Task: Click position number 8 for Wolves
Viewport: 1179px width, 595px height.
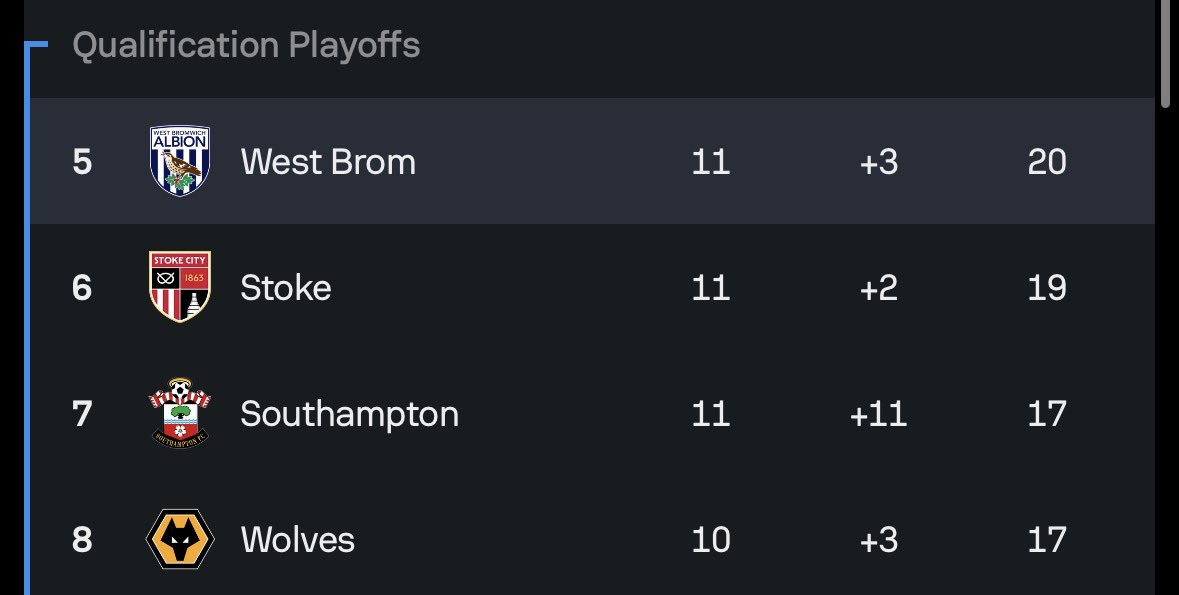Action: point(82,539)
